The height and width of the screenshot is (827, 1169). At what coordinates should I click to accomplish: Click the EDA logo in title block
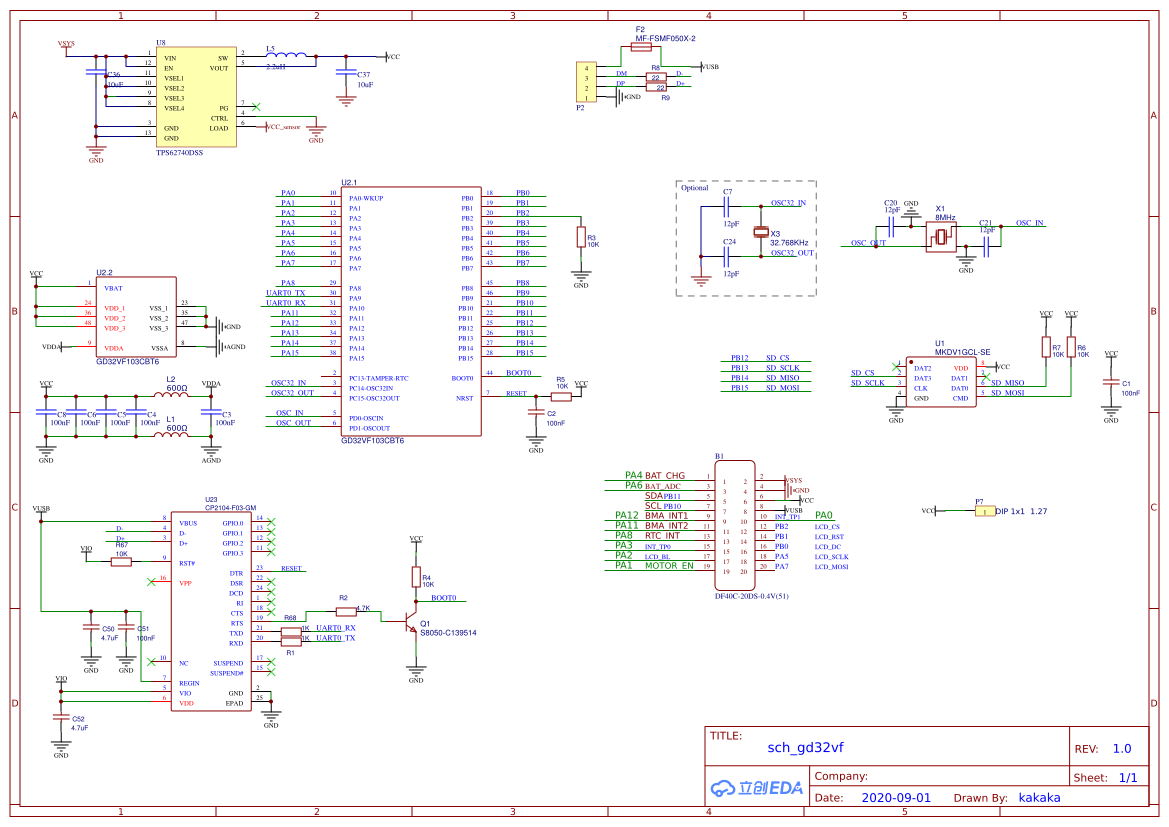(x=756, y=788)
